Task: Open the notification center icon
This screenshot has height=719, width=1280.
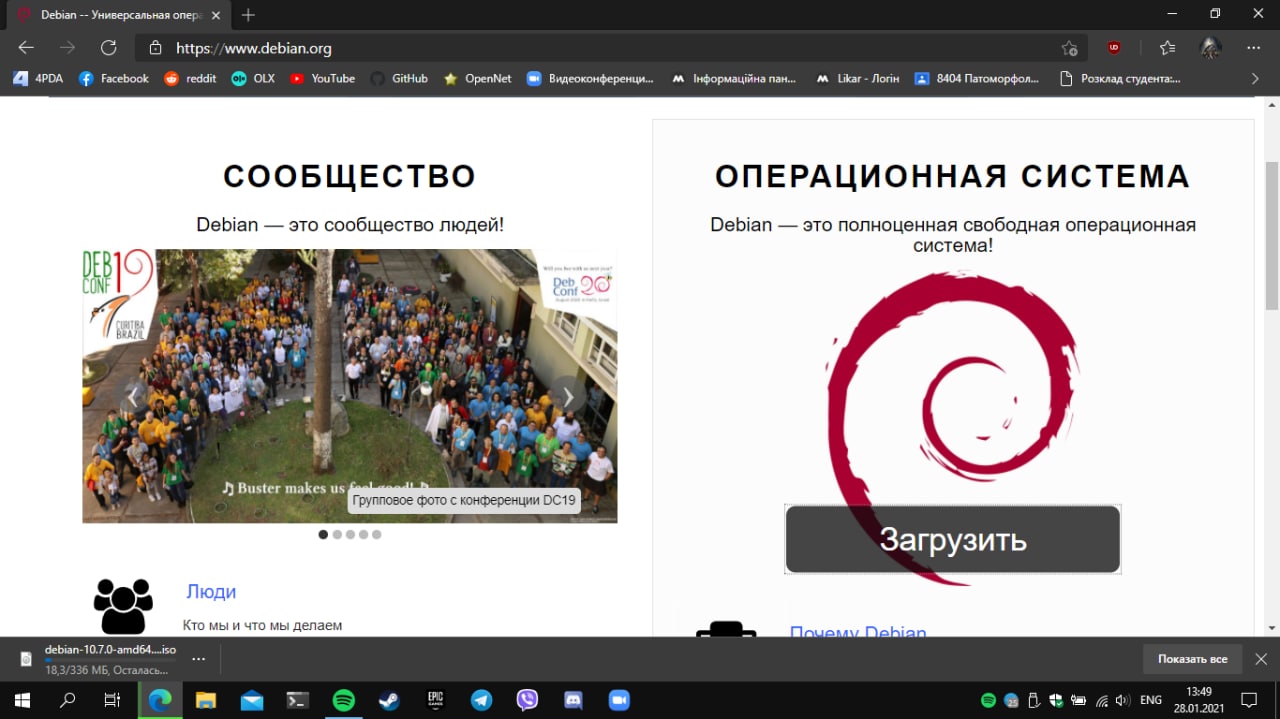Action: click(1249, 700)
